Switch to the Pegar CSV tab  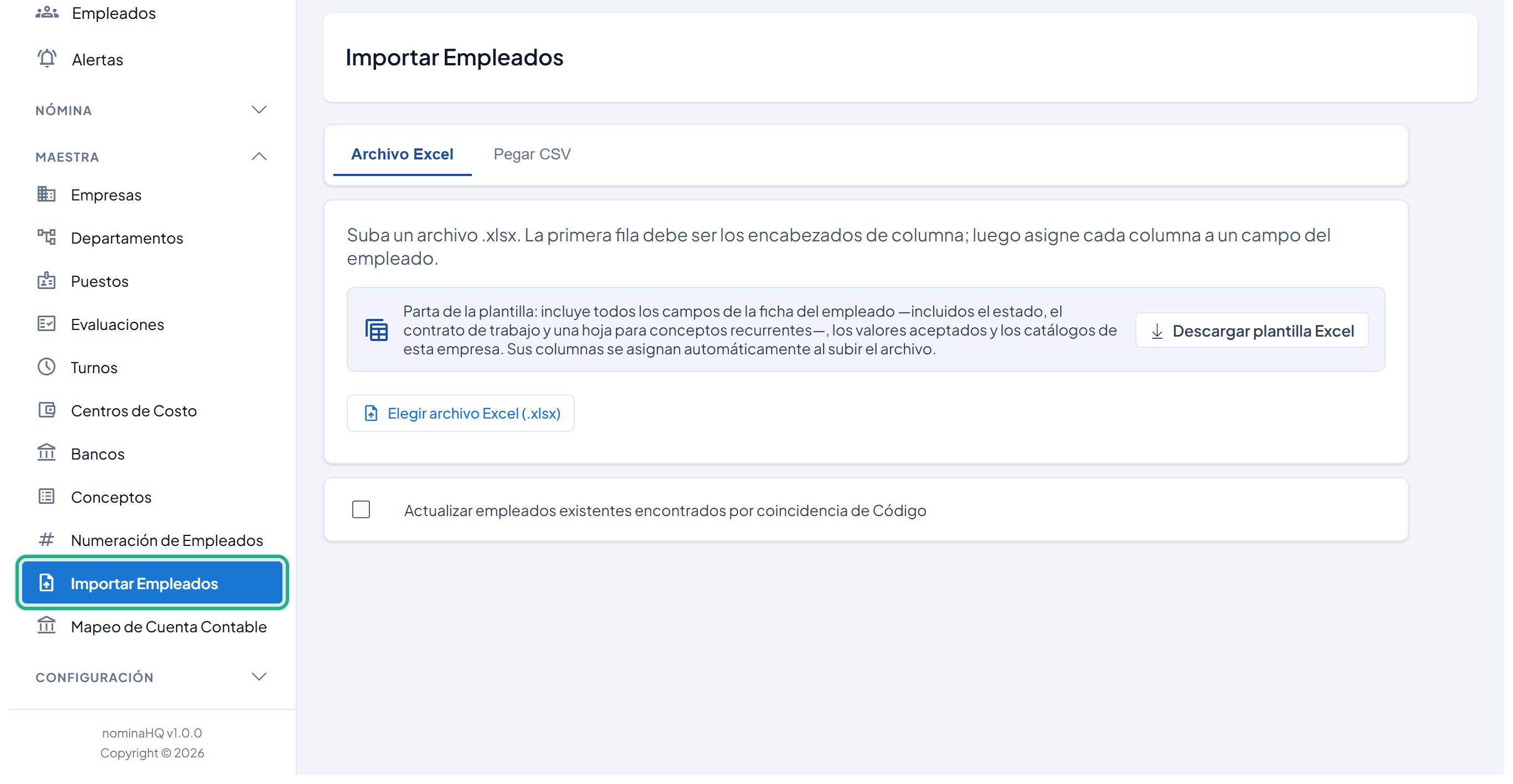coord(535,155)
